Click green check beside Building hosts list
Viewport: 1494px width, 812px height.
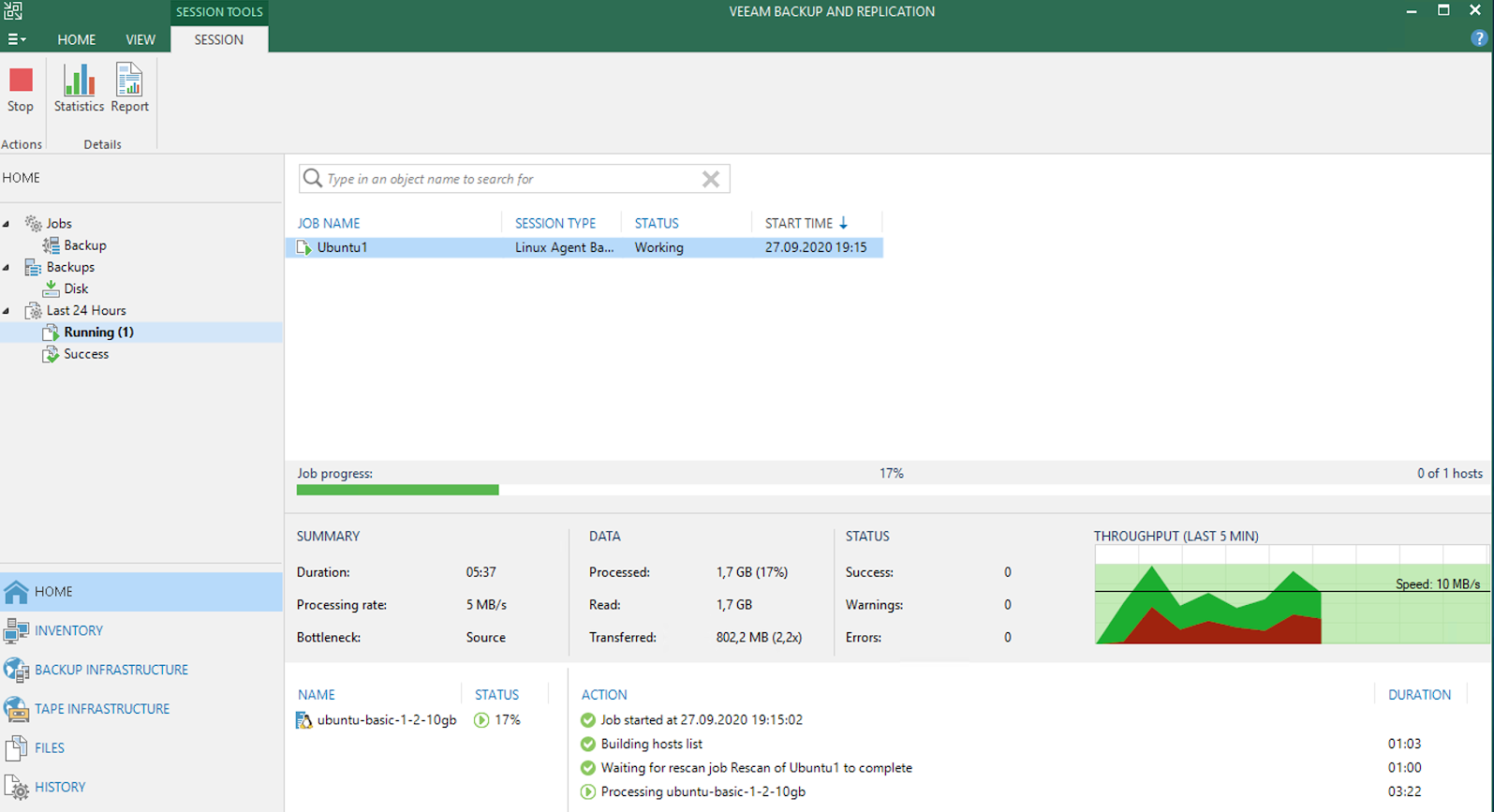[588, 744]
